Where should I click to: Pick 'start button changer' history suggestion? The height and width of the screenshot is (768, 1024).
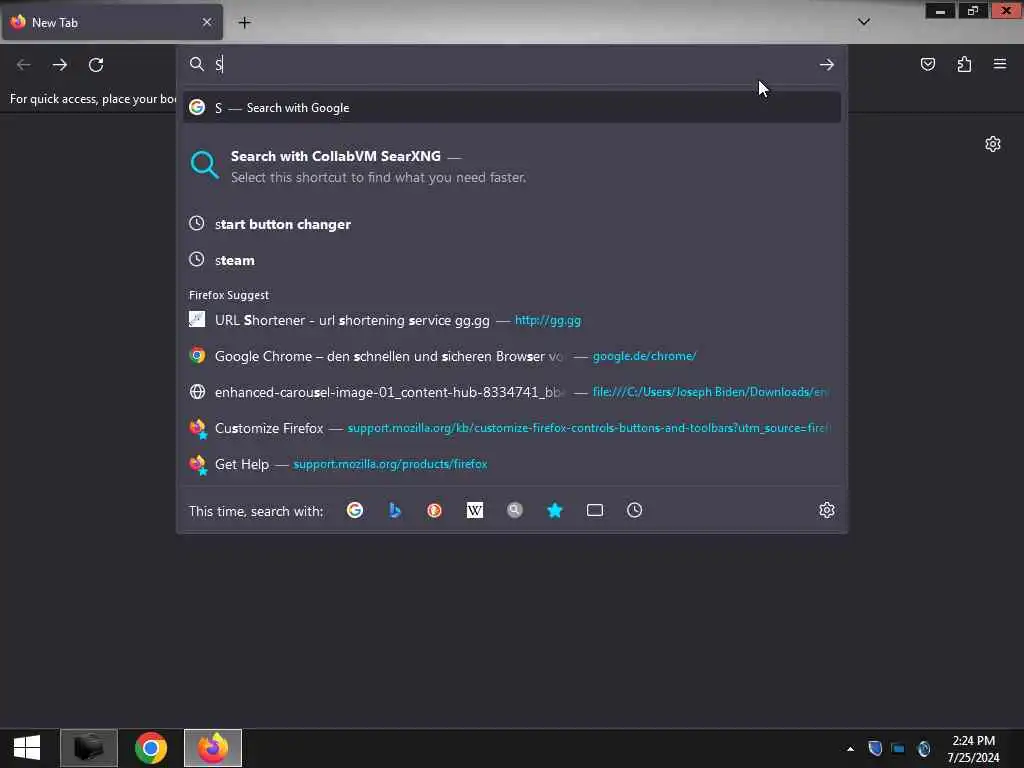tap(512, 224)
